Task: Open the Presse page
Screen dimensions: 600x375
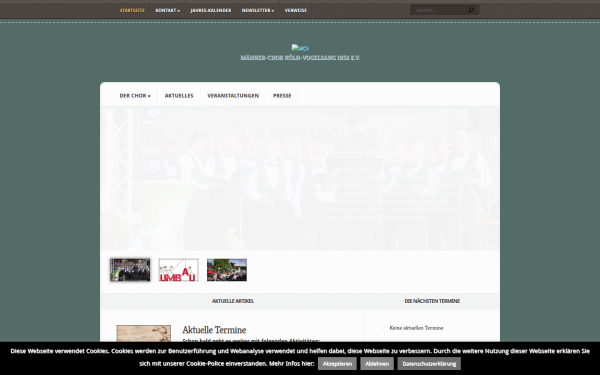Action: click(x=282, y=96)
